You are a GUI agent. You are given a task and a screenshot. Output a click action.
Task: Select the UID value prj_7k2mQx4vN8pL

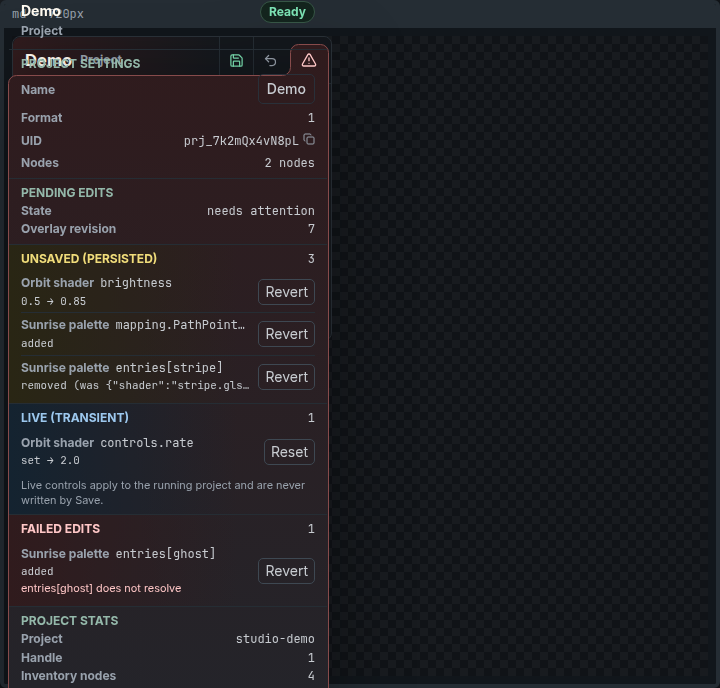[241, 141]
